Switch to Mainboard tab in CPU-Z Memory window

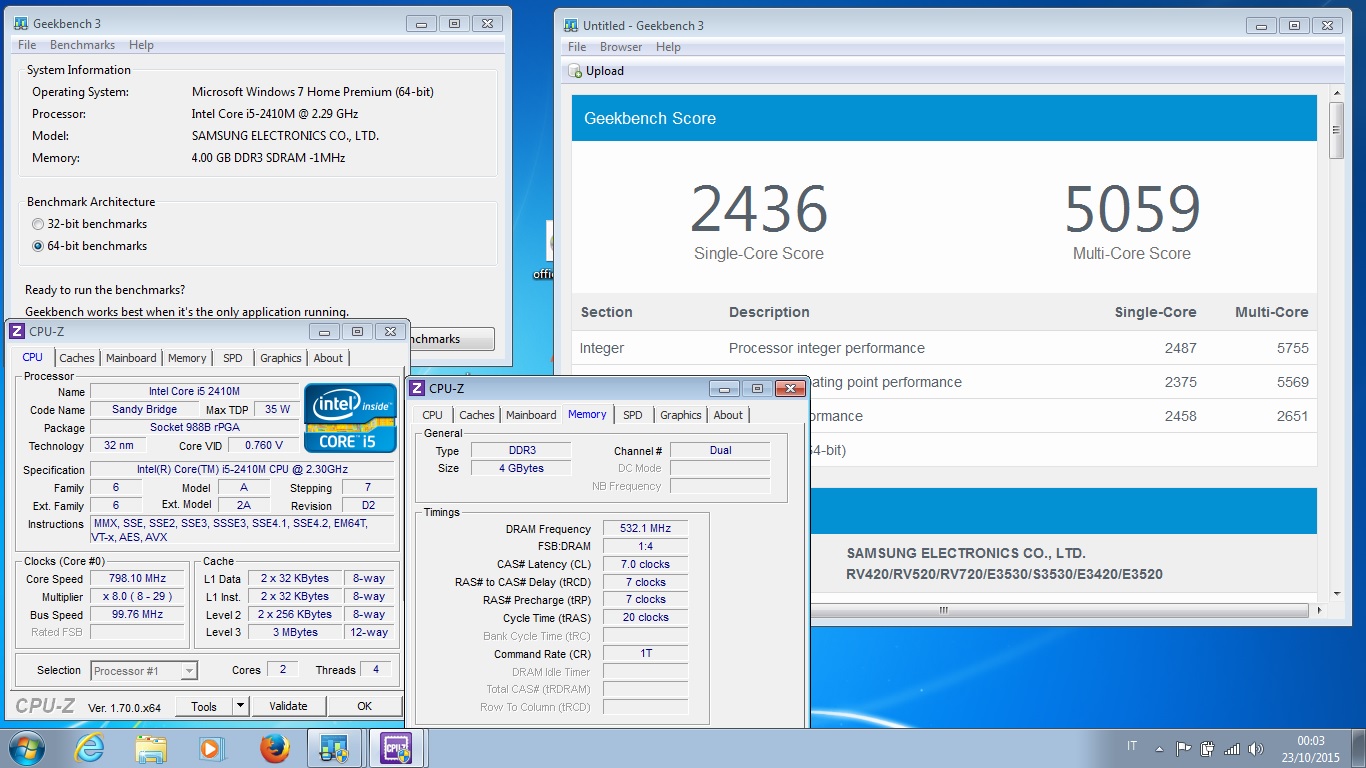coord(531,415)
